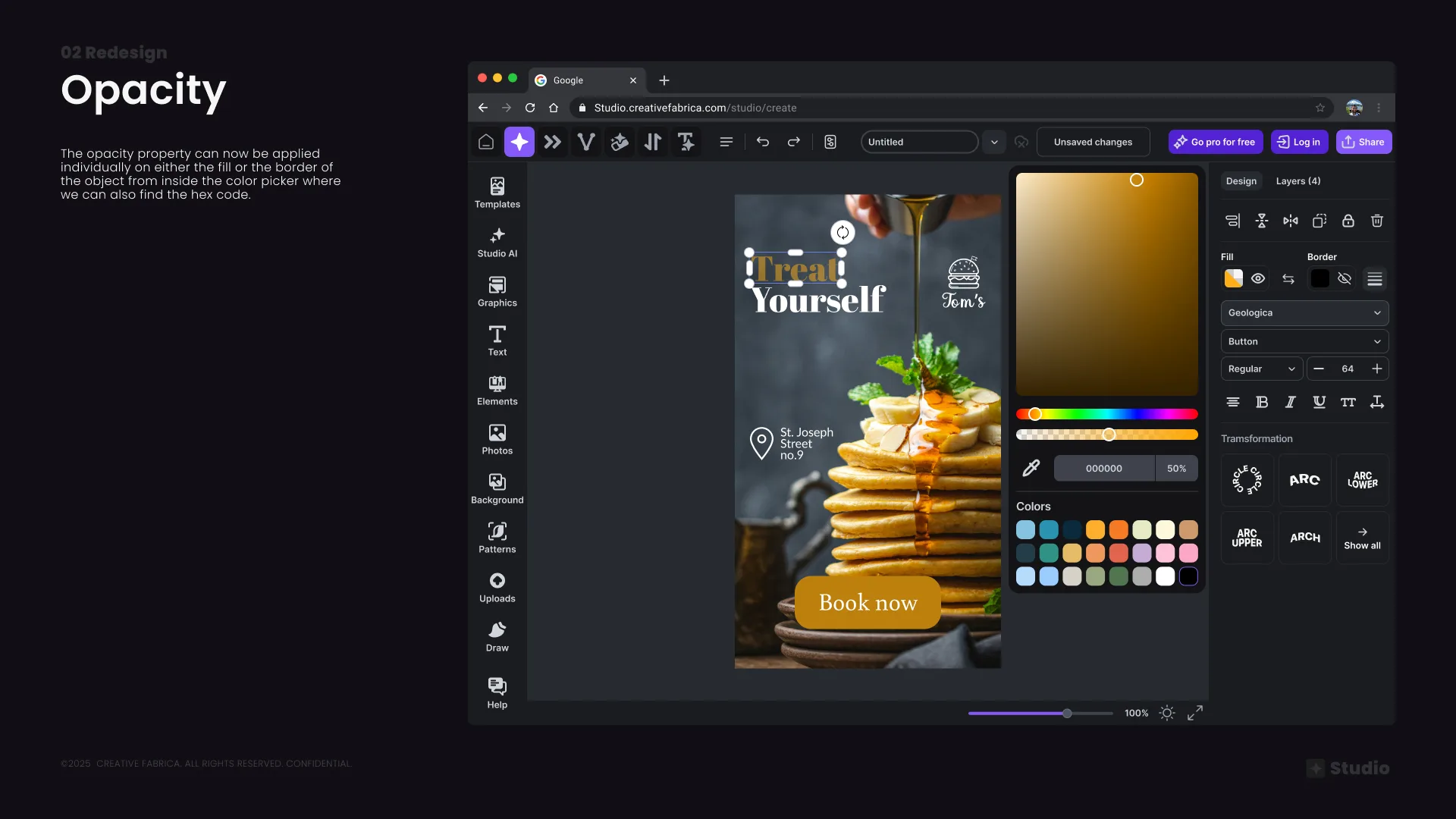Open the Geologica font dropdown
The image size is (1456, 819).
coord(1304,313)
